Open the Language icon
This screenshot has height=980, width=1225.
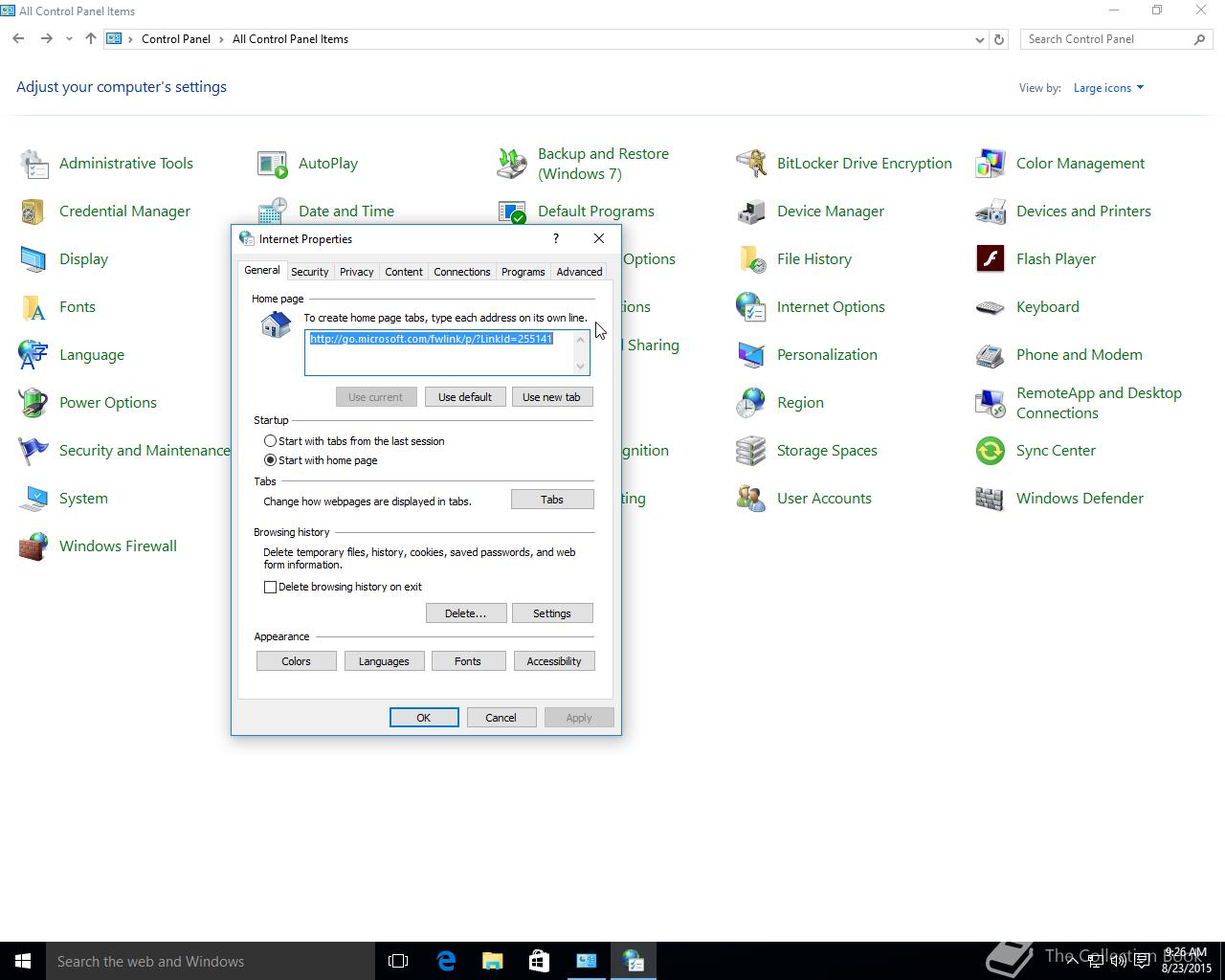(x=33, y=355)
